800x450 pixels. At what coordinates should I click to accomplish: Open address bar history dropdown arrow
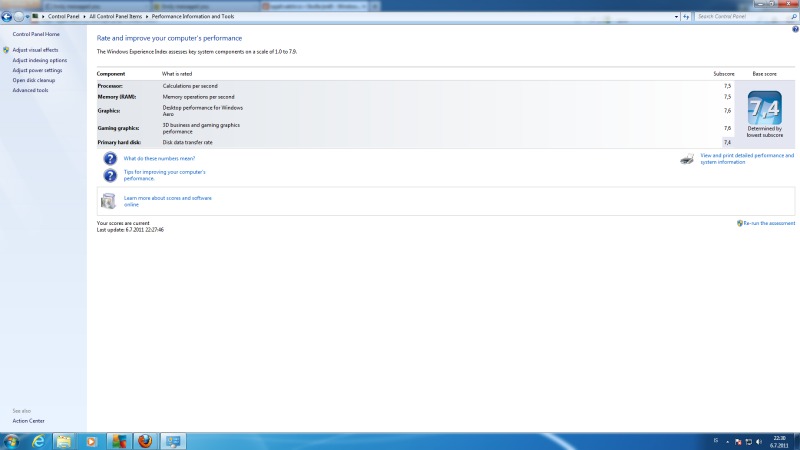click(x=675, y=17)
